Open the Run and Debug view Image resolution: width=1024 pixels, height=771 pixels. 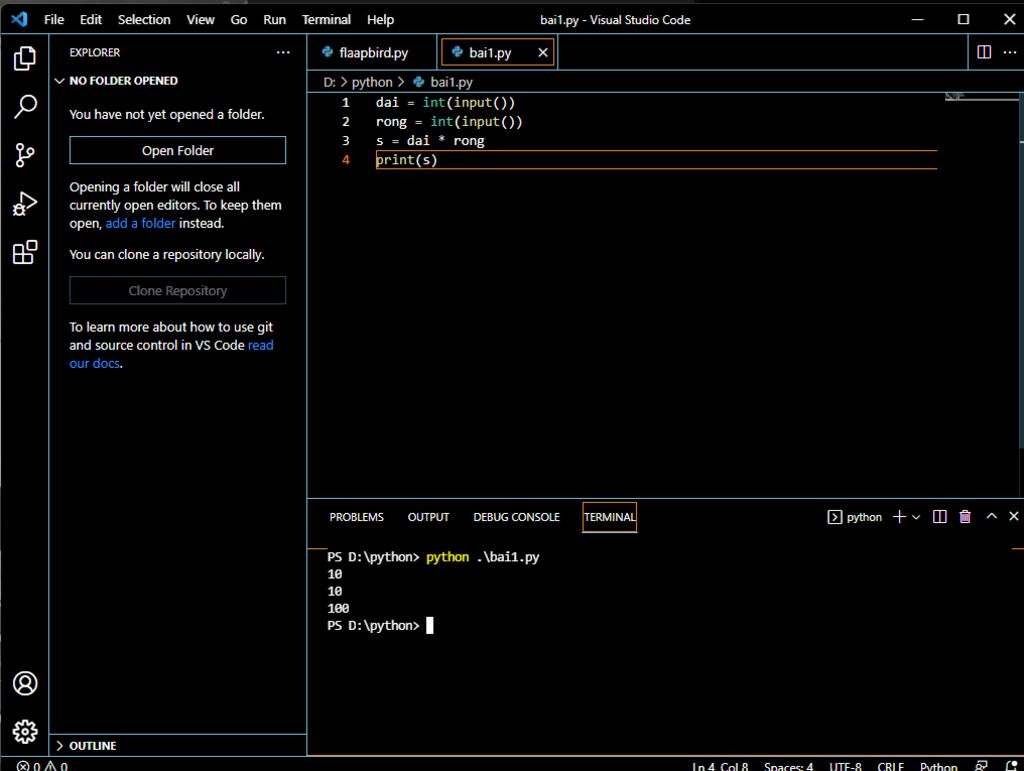click(x=25, y=204)
